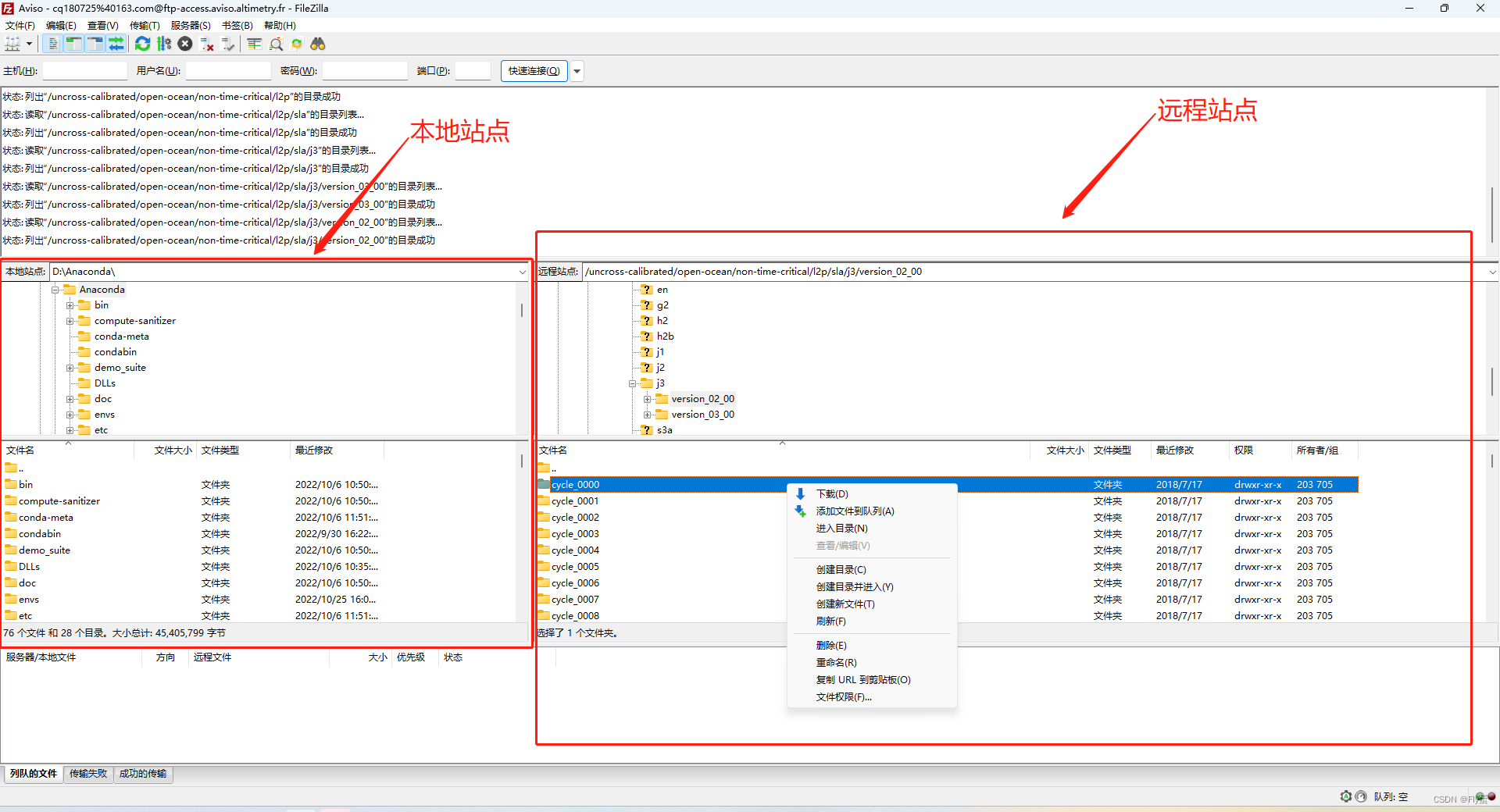Choose 创建目录并进入(Y) from context menu
Image resolution: width=1500 pixels, height=812 pixels.
point(872,587)
